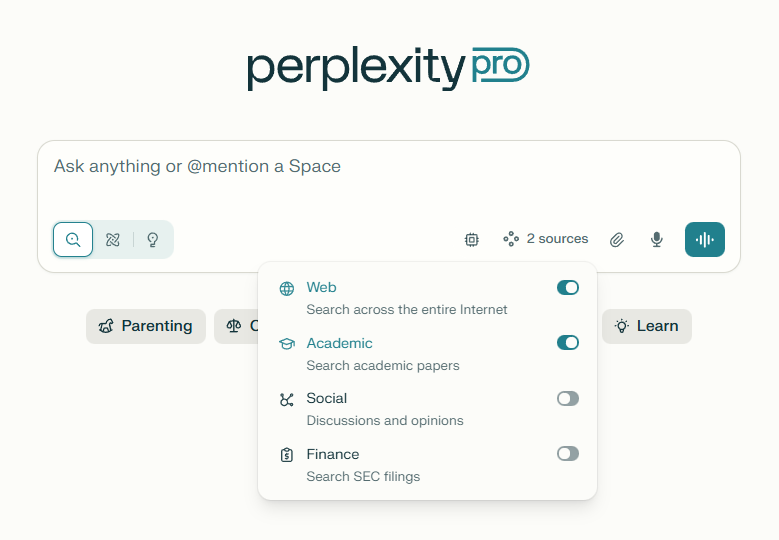
Task: Open the model selector chip icon
Action: coord(472,239)
